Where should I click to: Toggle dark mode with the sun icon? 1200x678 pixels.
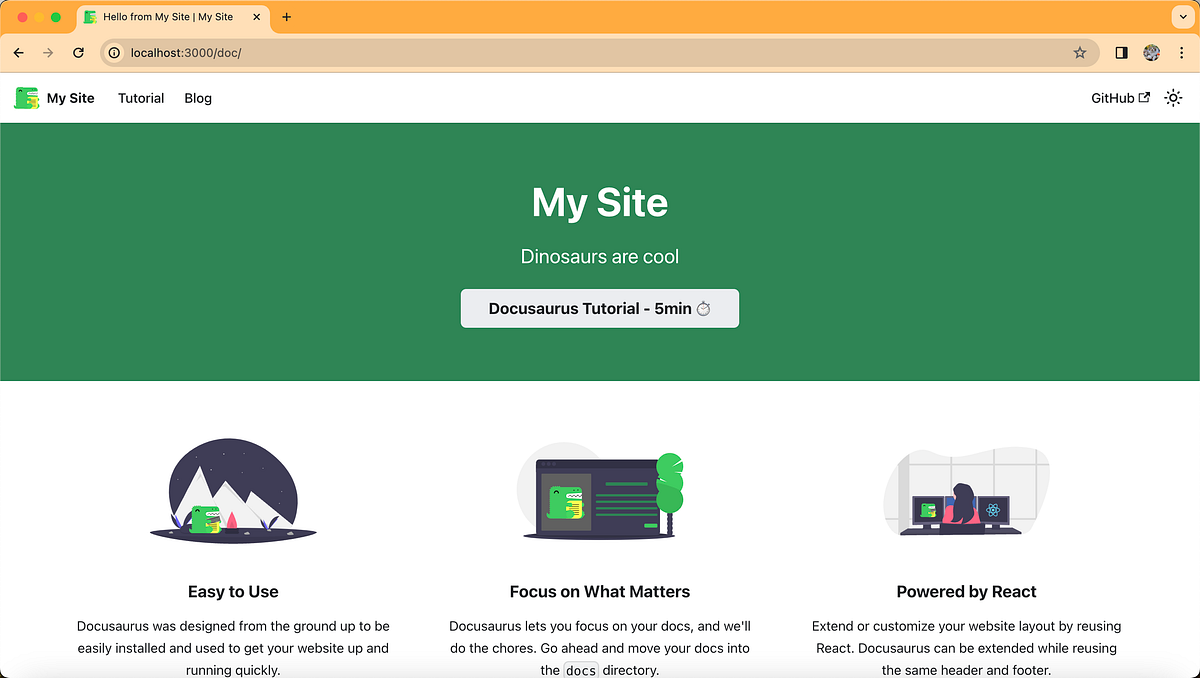pyautogui.click(x=1173, y=97)
